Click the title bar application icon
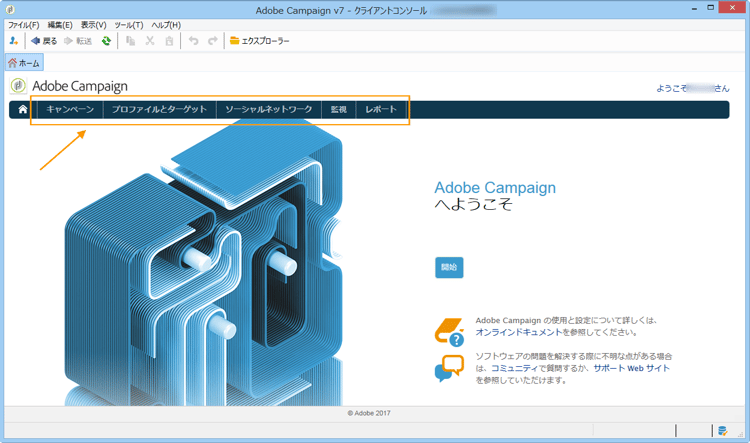Viewport: 750px width, 443px height. click(x=10, y=9)
